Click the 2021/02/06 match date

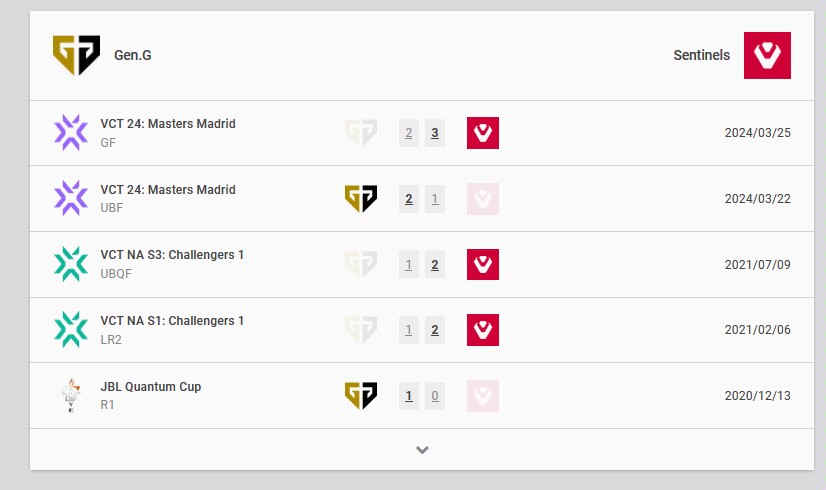click(x=758, y=330)
